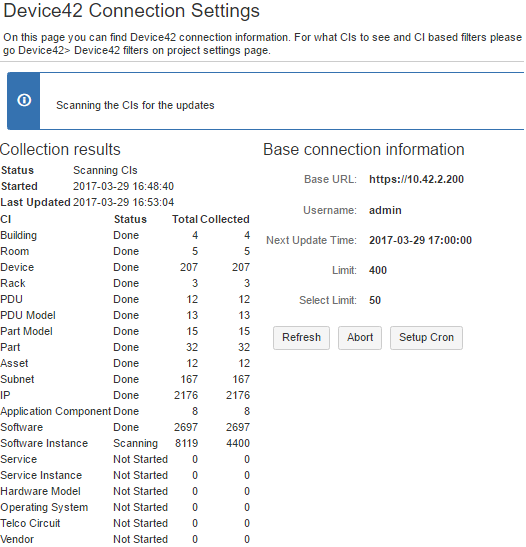Click the Not Started status for Hardware Model
The width and height of the screenshot is (526, 547).
coord(141,492)
